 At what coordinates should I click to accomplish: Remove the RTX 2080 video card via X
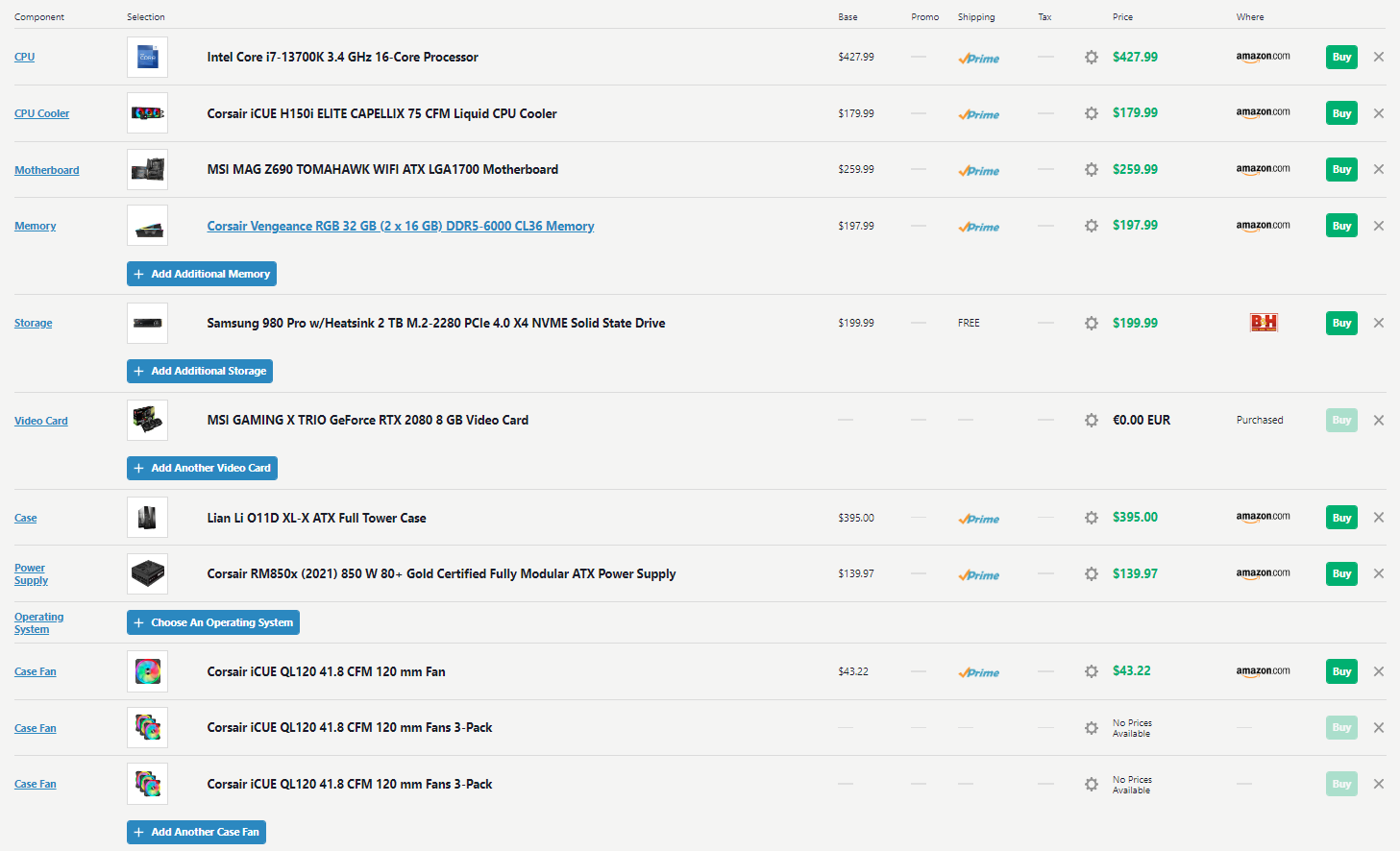click(x=1379, y=420)
